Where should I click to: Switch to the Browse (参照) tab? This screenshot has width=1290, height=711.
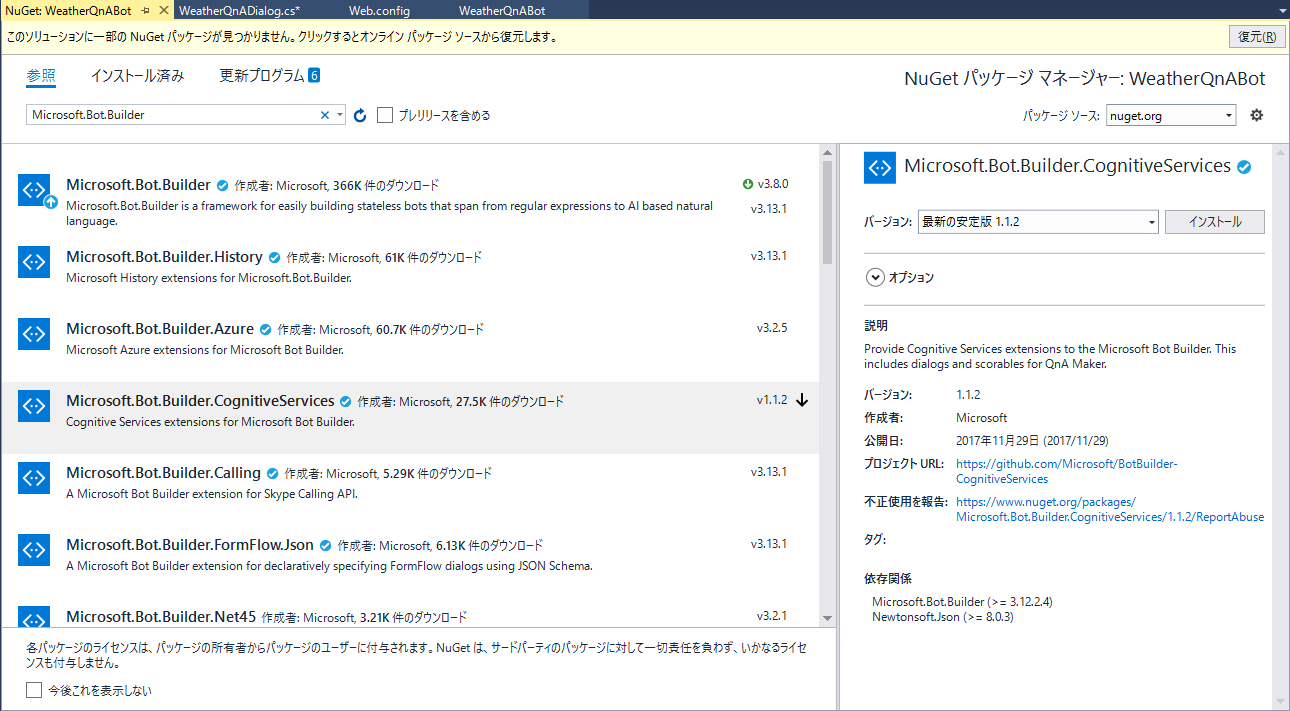tap(41, 76)
